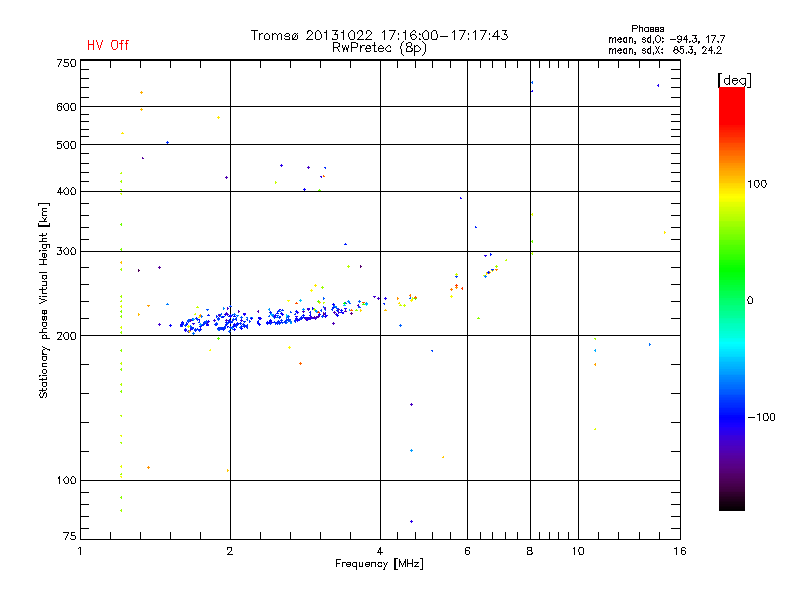Click the "mean, sd,O: -94.3, 17.7" statistics line
800x600 pixels.
(x=666, y=39)
